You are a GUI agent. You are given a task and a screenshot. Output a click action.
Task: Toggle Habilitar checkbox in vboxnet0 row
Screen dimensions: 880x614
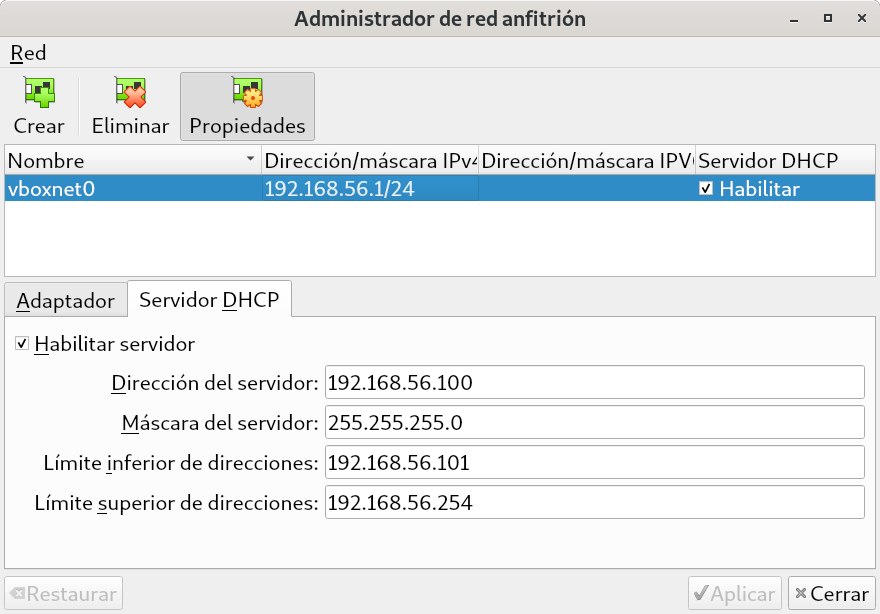[706, 188]
